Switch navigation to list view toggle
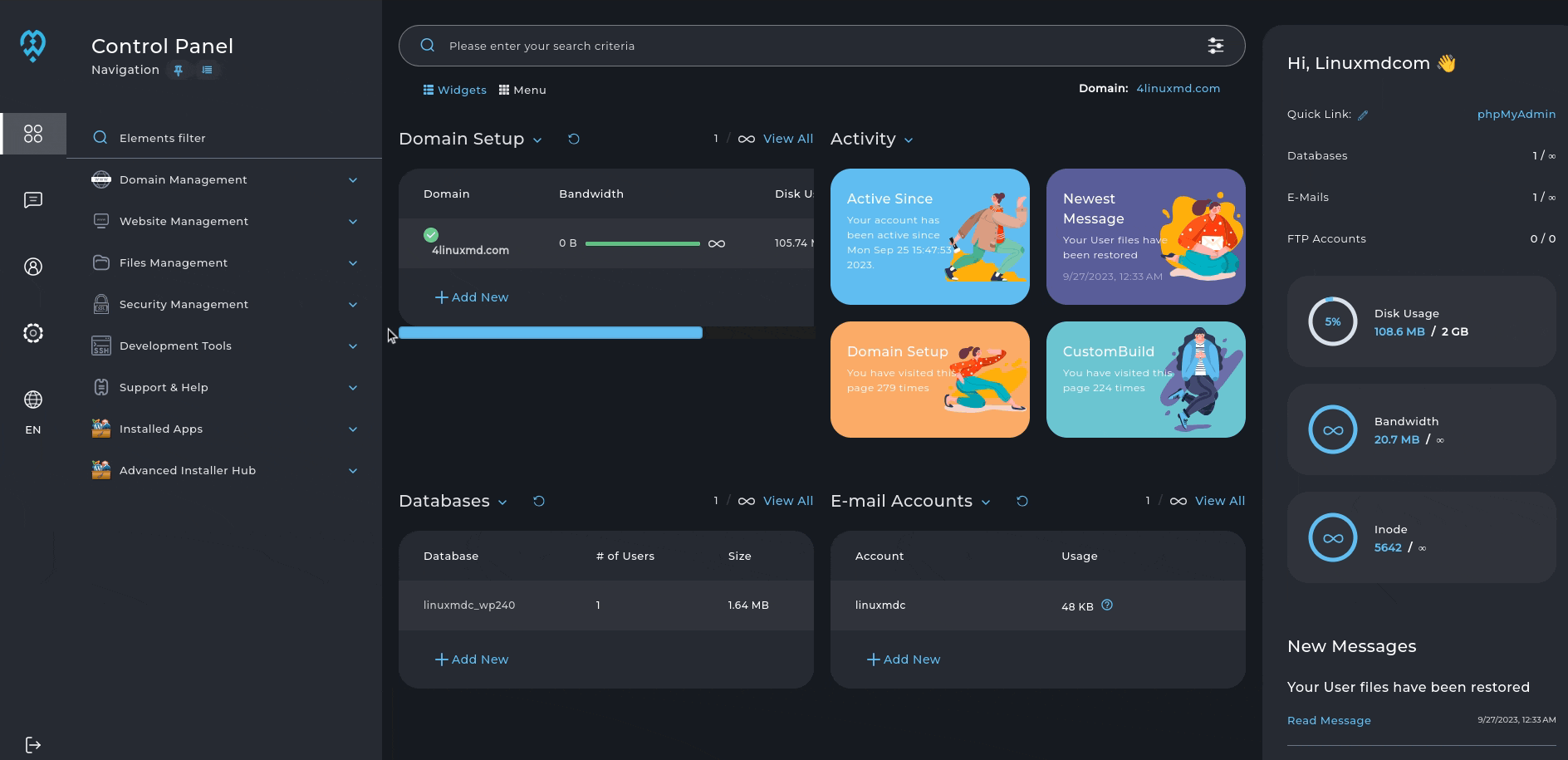Image resolution: width=1568 pixels, height=760 pixels. [207, 71]
